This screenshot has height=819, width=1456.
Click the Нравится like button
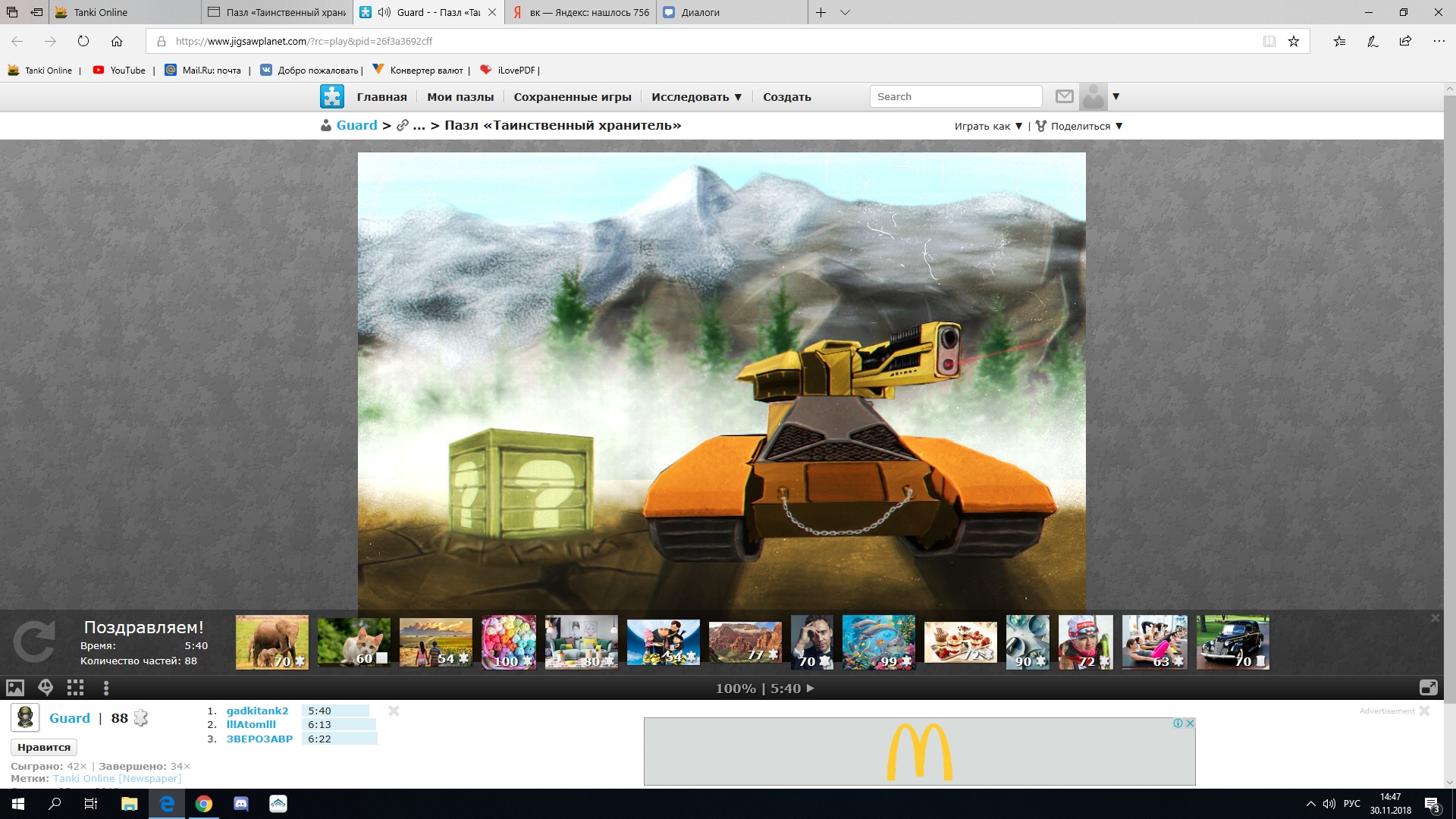(44, 747)
